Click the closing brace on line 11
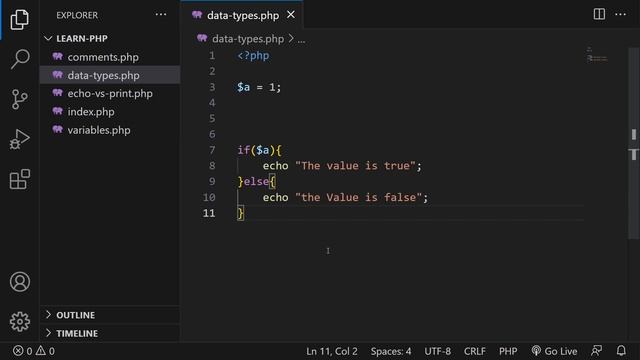 [240, 213]
